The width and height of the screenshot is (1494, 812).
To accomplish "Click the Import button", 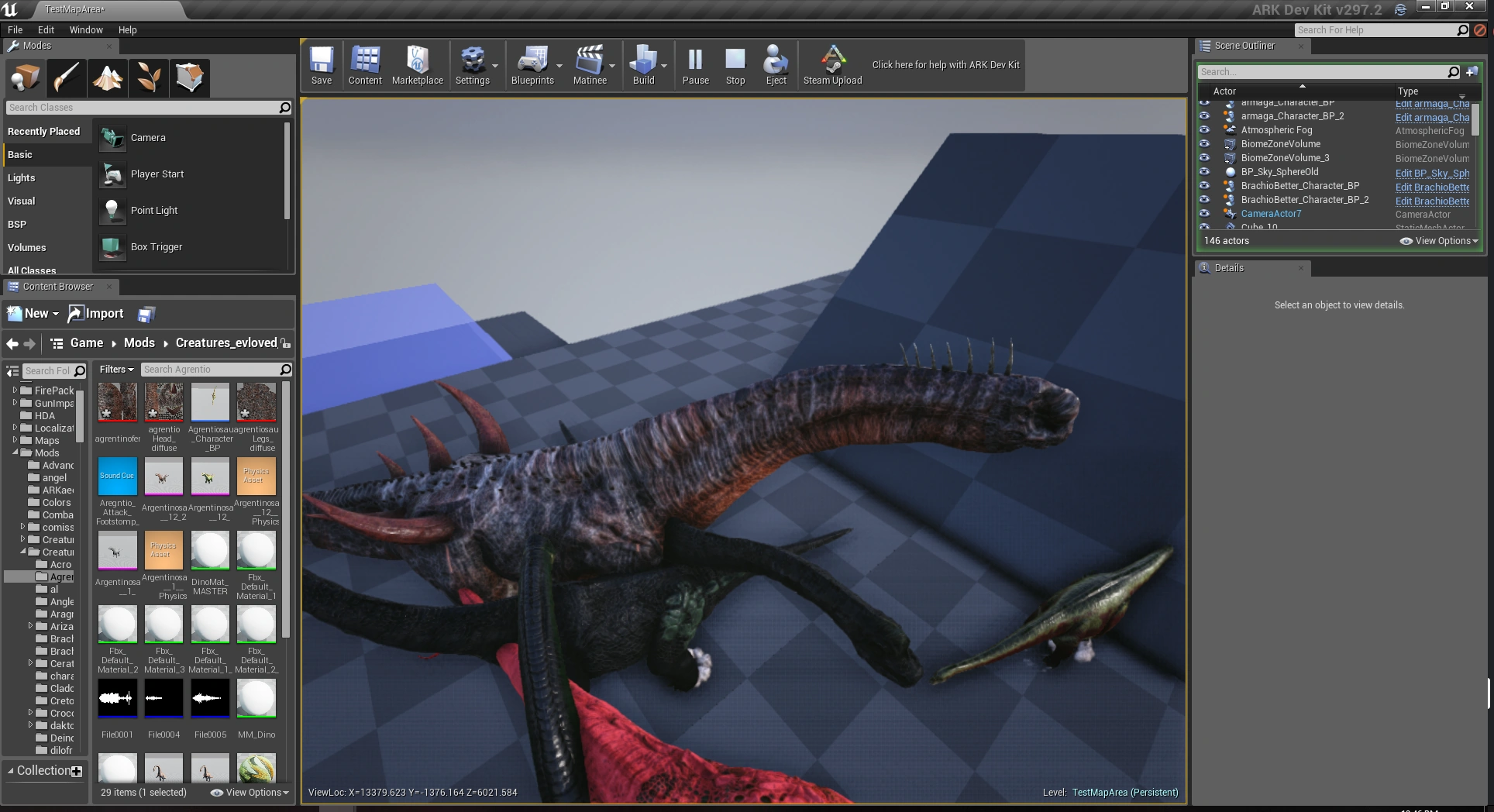I will coord(96,314).
